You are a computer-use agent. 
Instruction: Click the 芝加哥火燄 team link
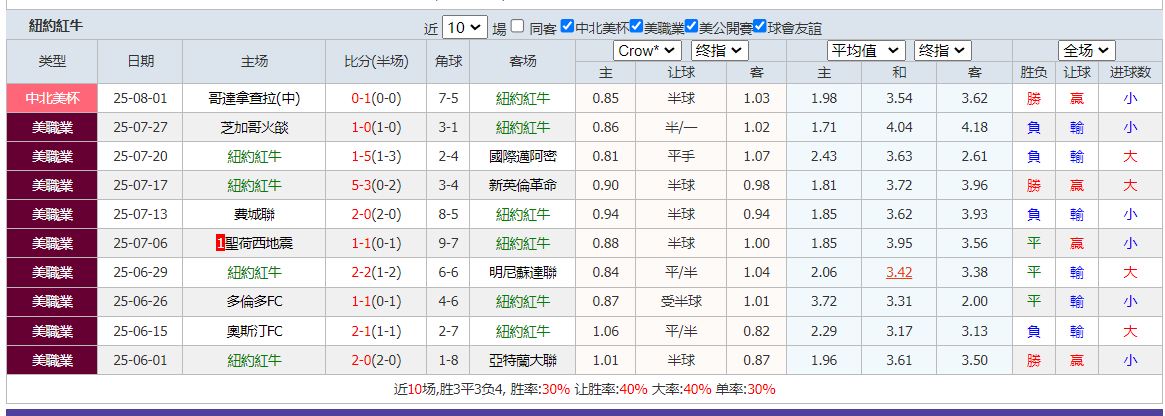[x=254, y=127]
